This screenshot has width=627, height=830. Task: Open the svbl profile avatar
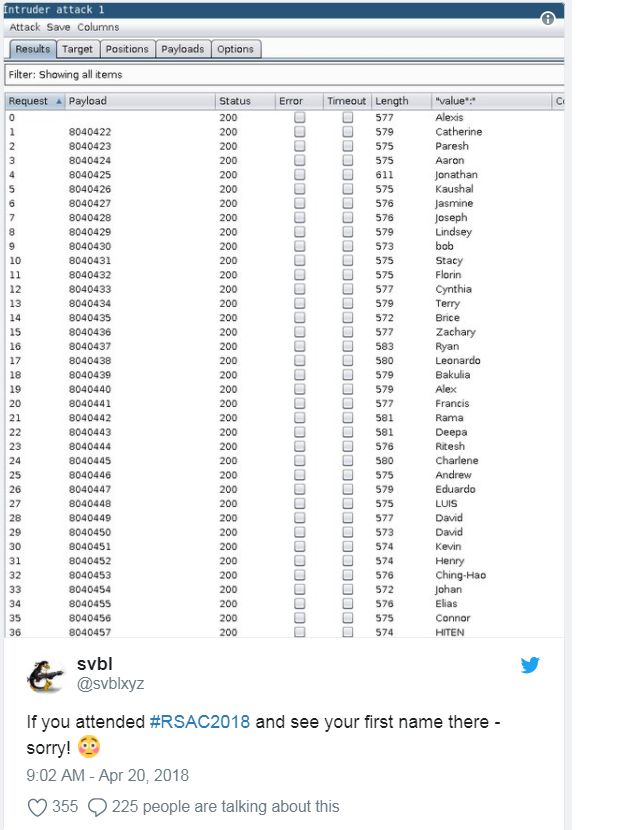point(45,675)
